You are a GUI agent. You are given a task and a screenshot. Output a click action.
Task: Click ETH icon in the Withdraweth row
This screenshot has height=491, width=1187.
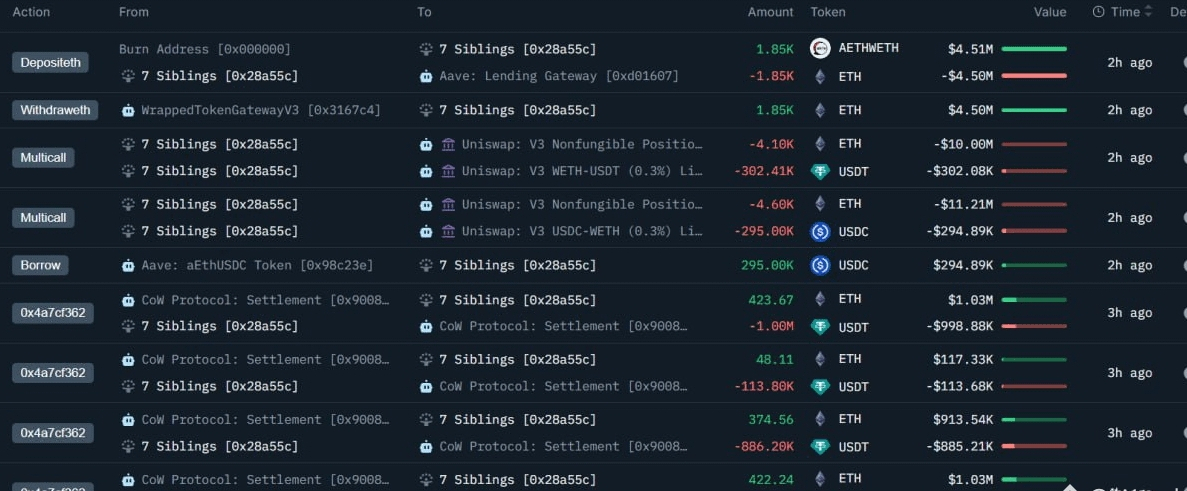[820, 110]
